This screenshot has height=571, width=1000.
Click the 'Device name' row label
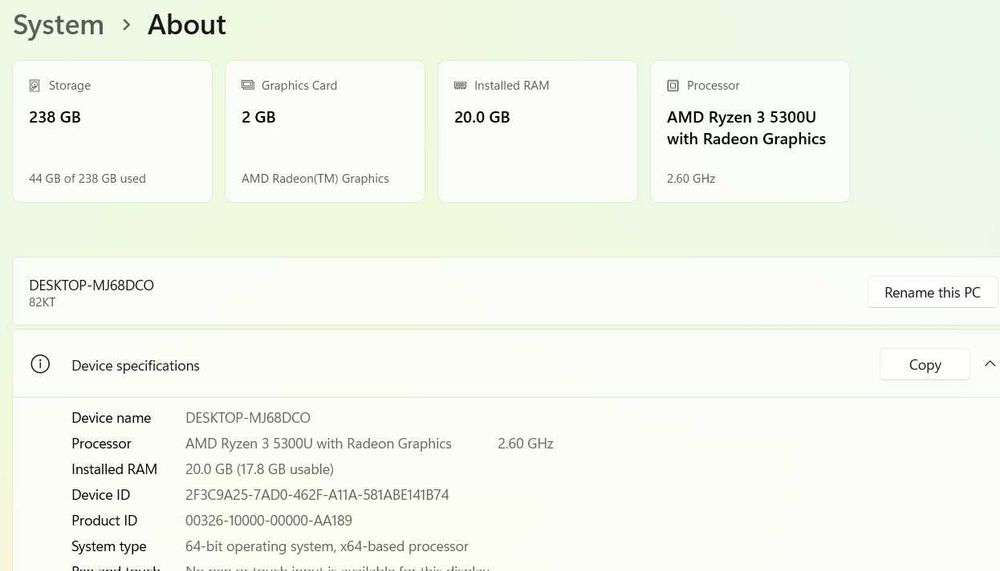point(111,418)
